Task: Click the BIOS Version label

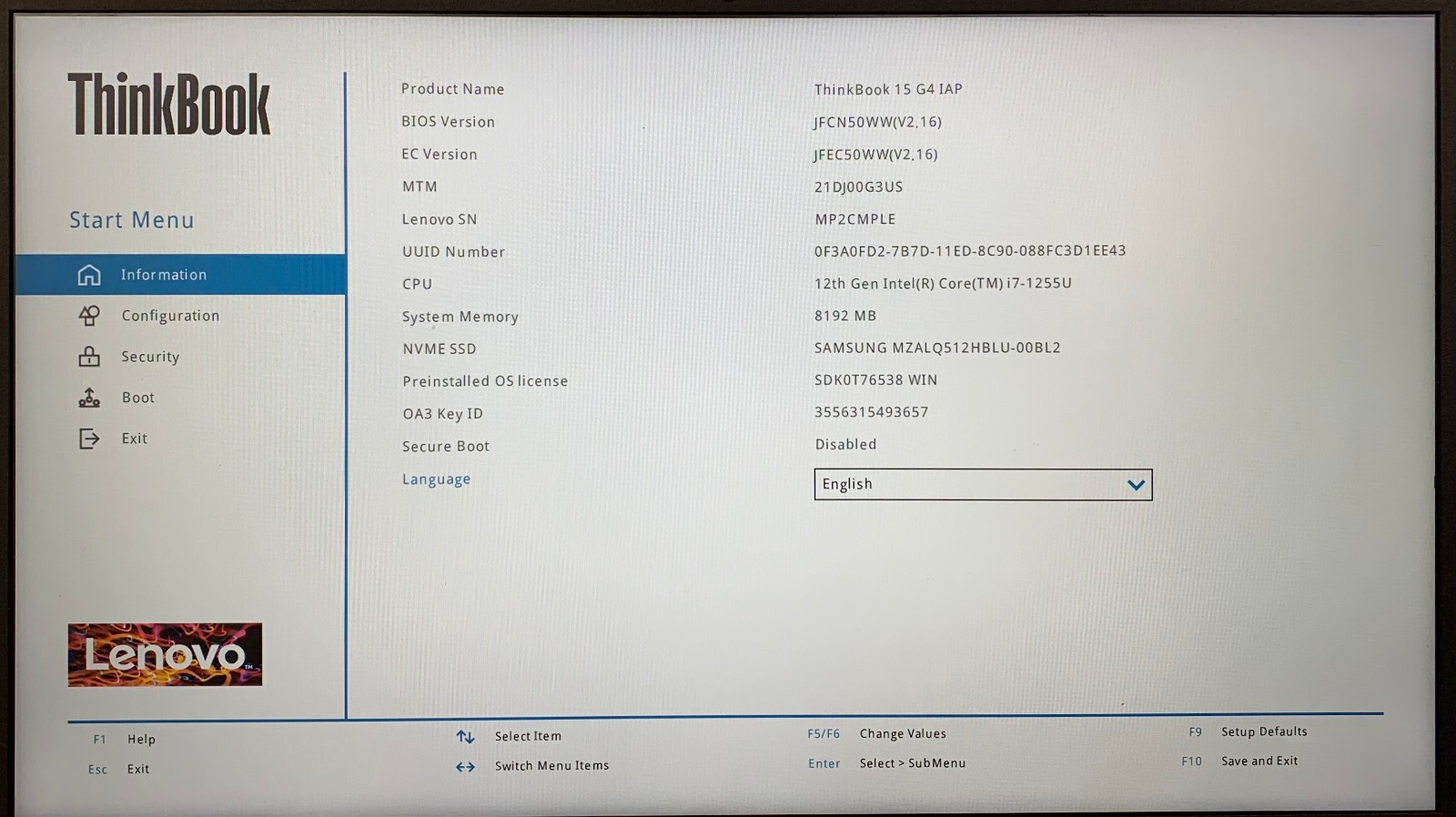Action: pos(448,122)
